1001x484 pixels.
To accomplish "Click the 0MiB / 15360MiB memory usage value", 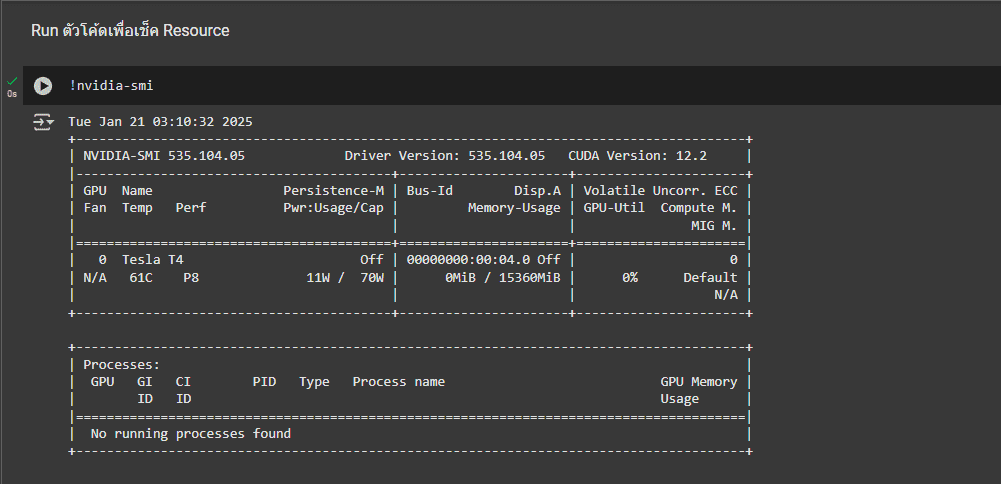I will coord(503,277).
